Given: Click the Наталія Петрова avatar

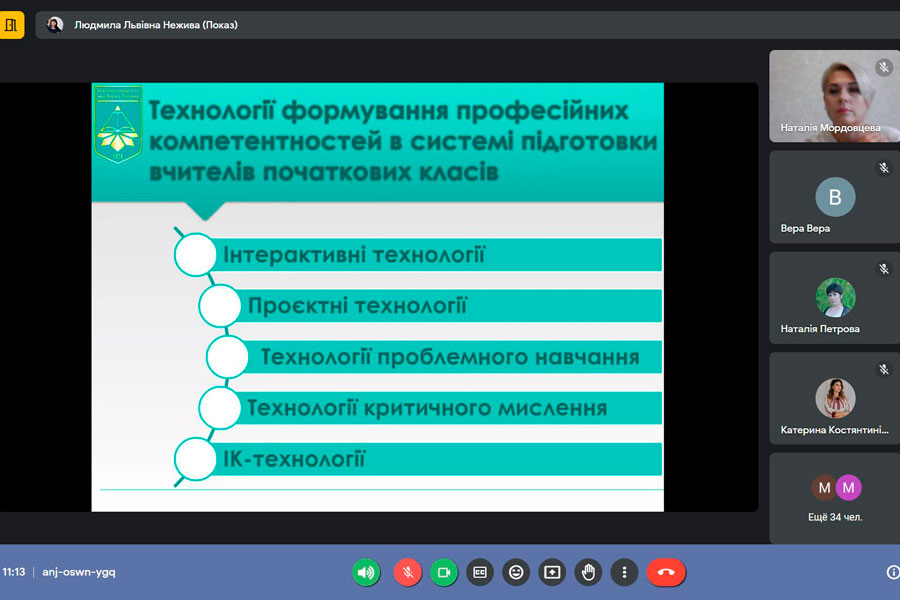Looking at the screenshot, I should coord(835,297).
